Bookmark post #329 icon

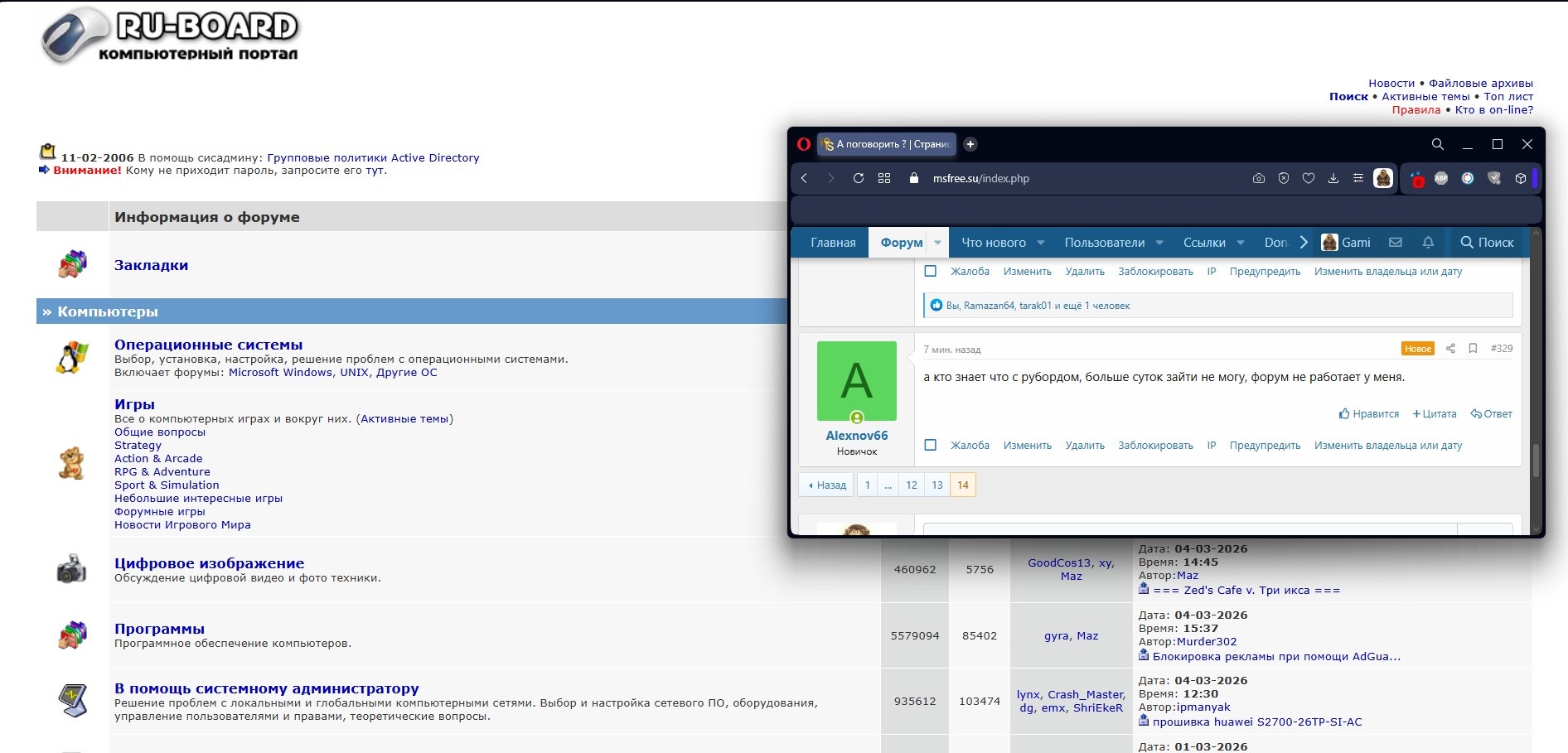tap(1473, 349)
